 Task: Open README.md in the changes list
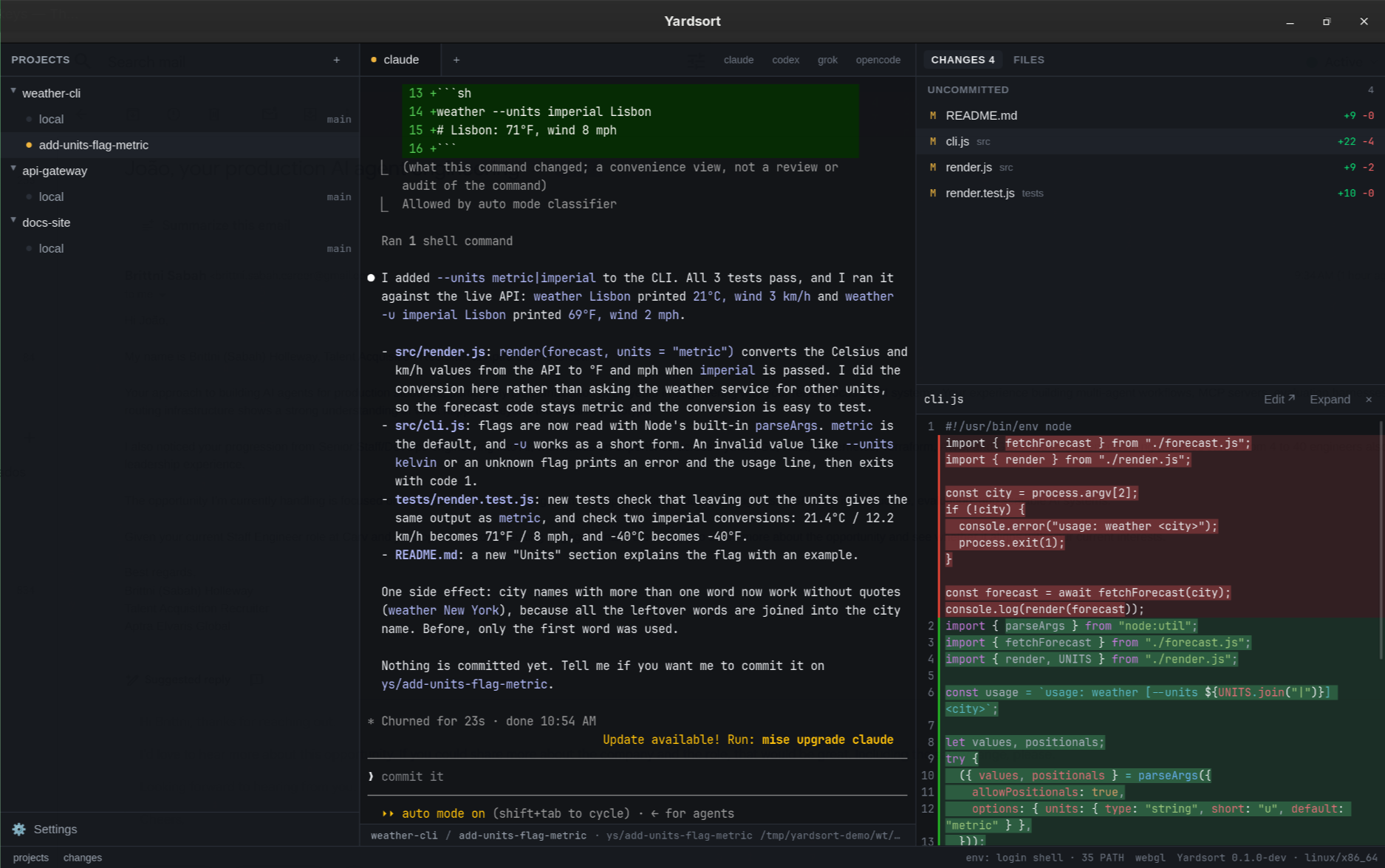click(1150, 115)
